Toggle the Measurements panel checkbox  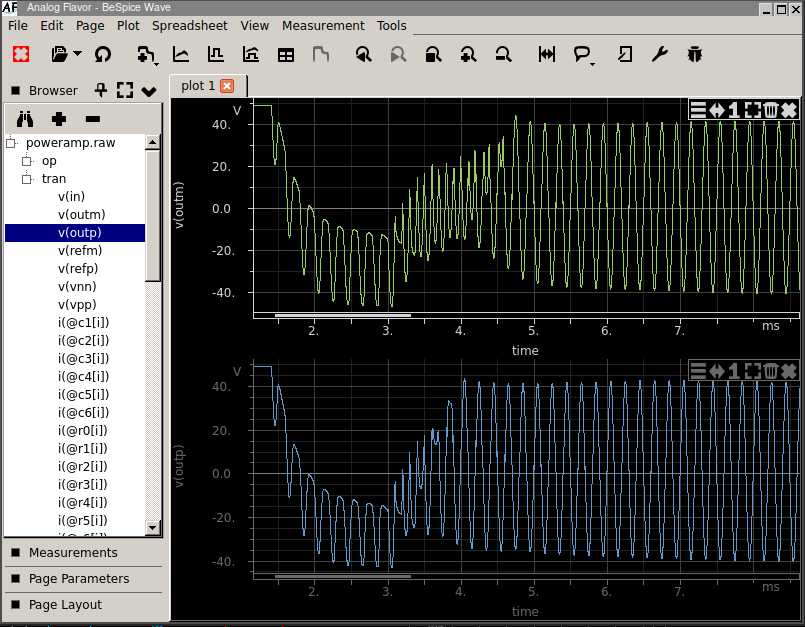15,553
